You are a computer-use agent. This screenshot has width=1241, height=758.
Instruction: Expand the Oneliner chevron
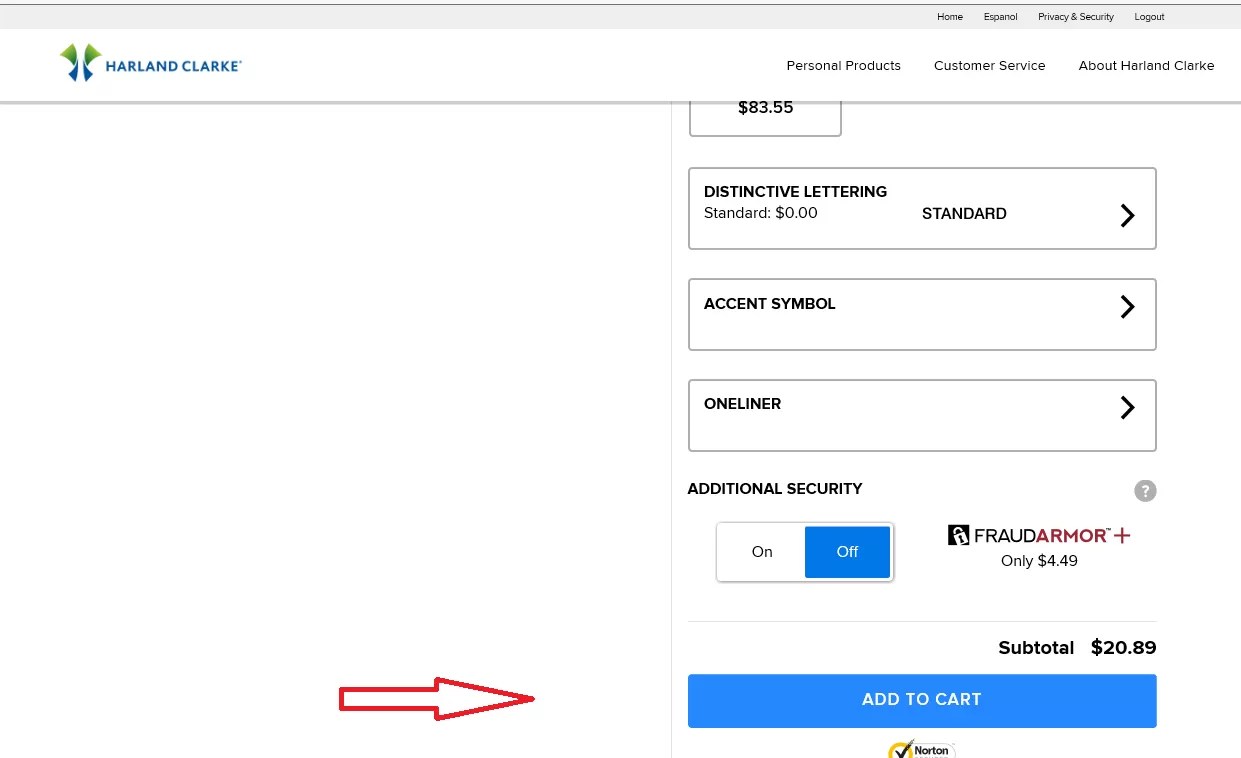1127,407
